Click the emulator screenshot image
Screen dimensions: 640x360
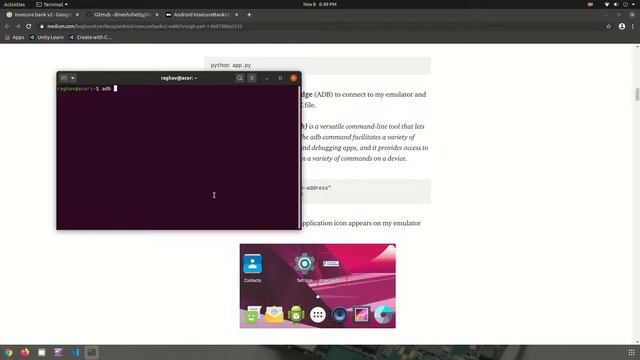pyautogui.click(x=318, y=286)
